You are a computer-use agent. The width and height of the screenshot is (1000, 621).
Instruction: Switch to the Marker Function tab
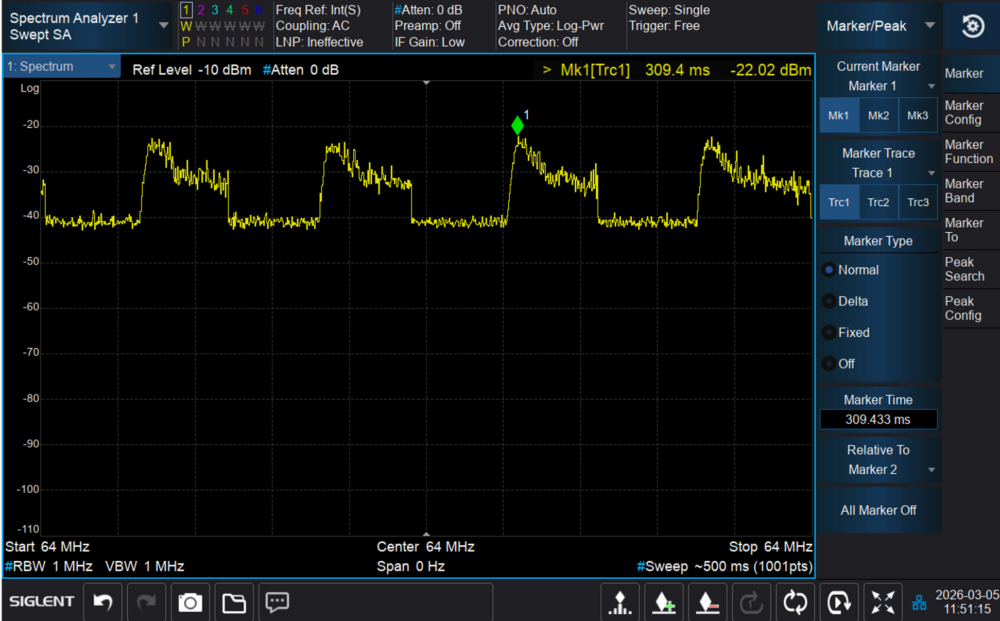(x=969, y=151)
